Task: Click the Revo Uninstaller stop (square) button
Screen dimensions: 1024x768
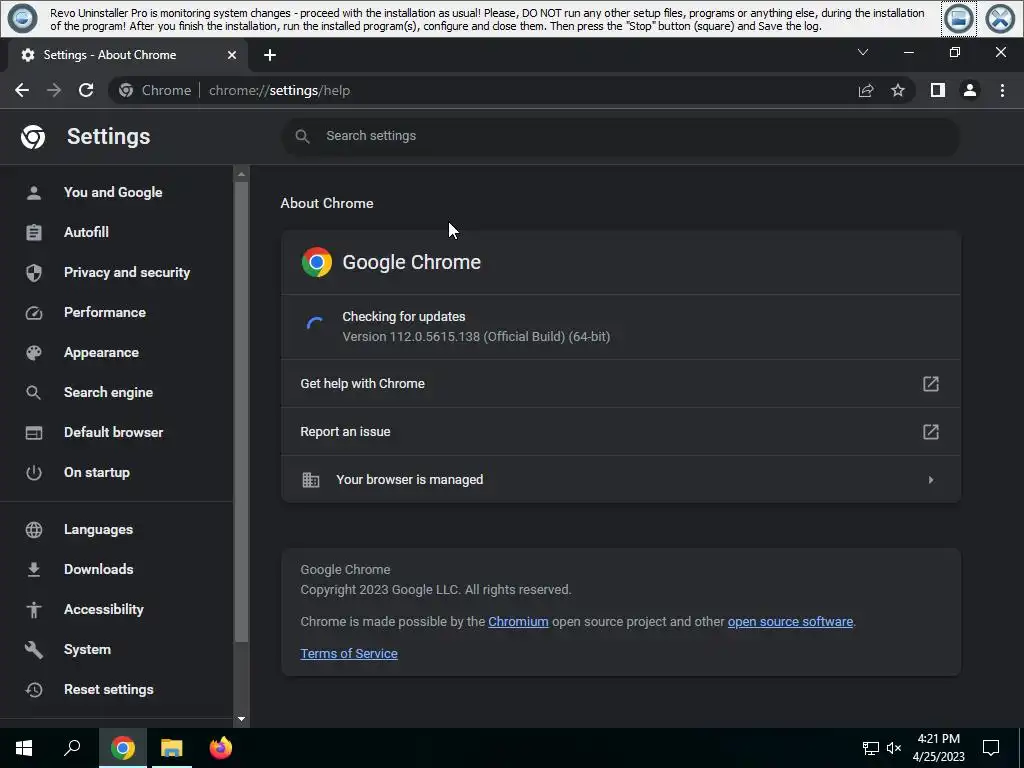Action: [958, 18]
